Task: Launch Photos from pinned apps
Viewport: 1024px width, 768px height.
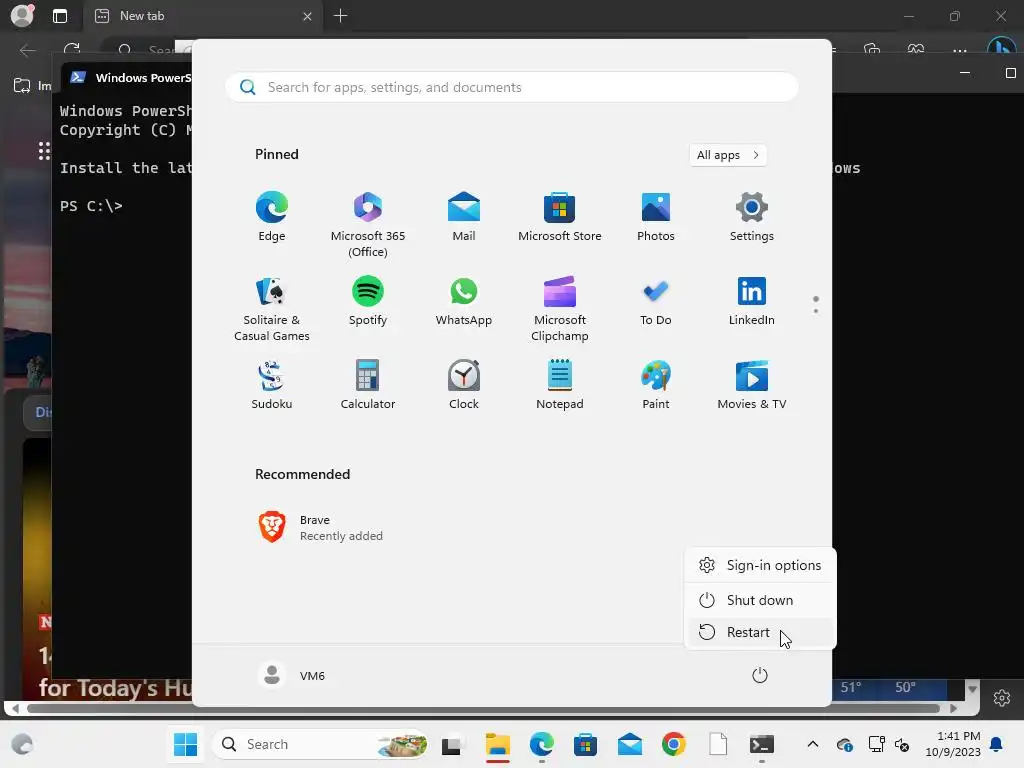Action: (656, 217)
